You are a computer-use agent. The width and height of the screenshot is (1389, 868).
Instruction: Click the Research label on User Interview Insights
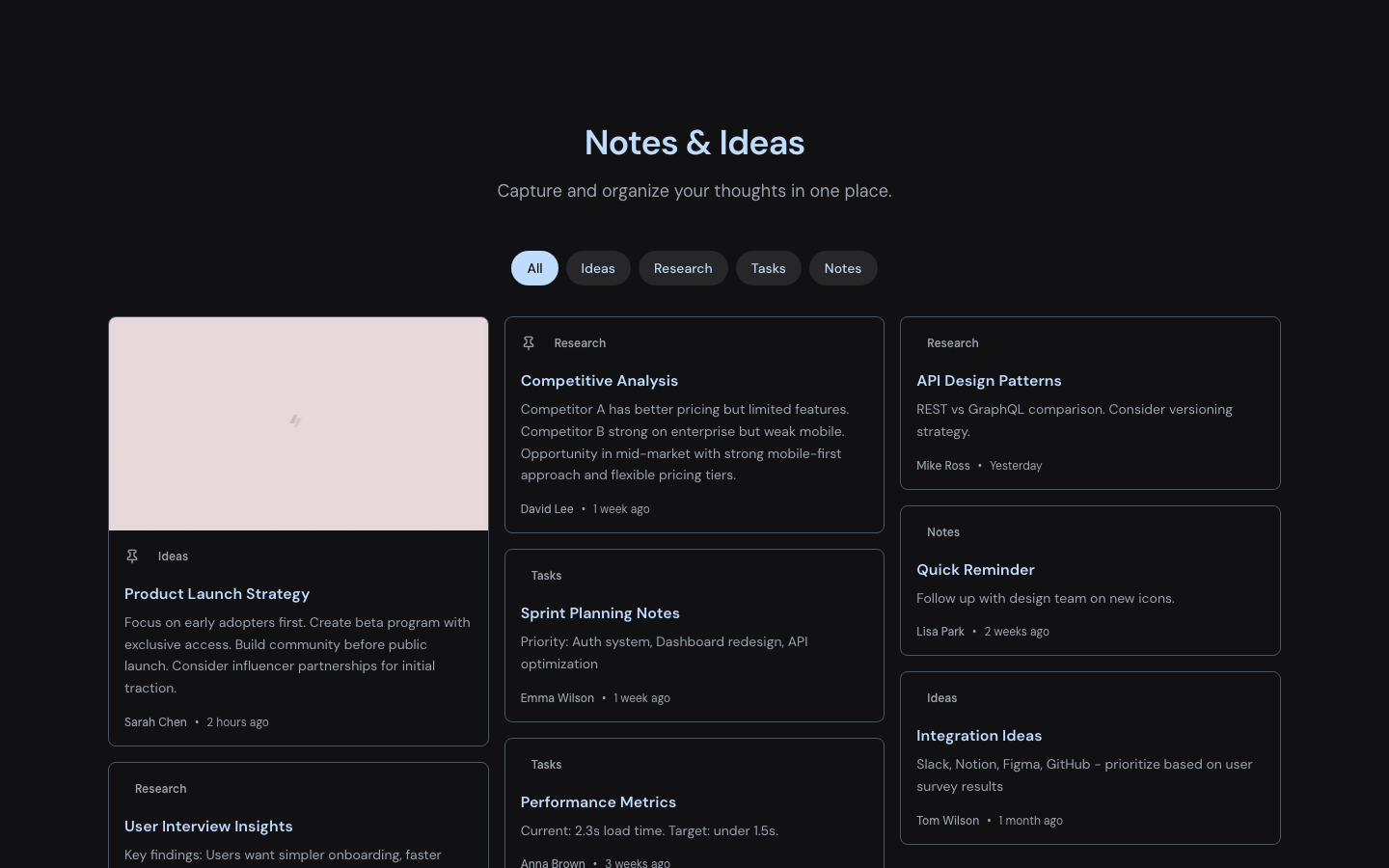click(160, 789)
